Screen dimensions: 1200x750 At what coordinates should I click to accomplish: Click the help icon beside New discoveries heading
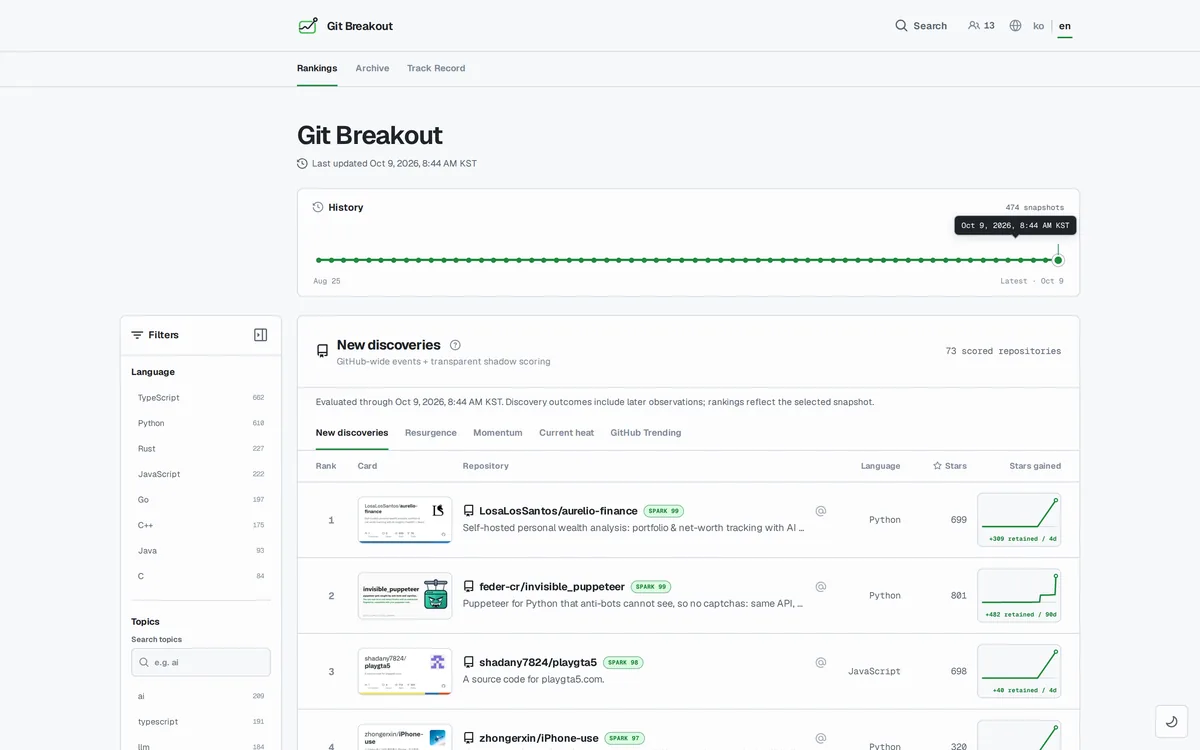point(455,345)
